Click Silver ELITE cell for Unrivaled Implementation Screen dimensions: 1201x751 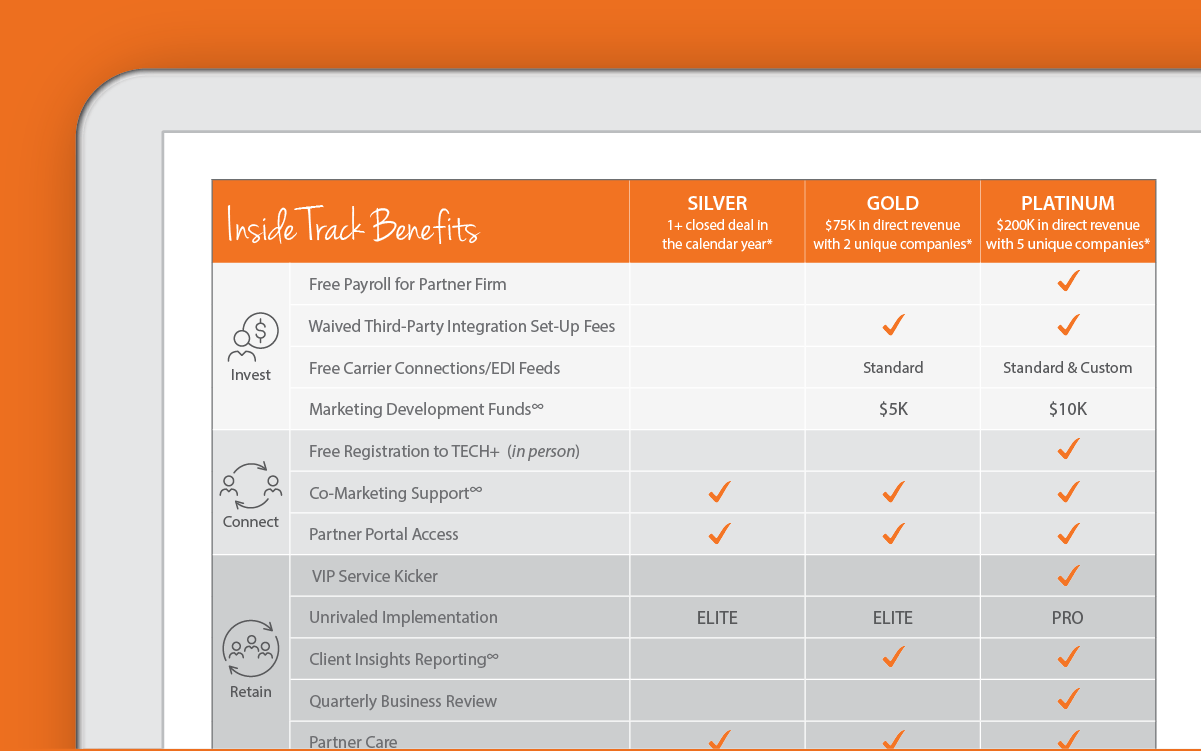point(717,618)
